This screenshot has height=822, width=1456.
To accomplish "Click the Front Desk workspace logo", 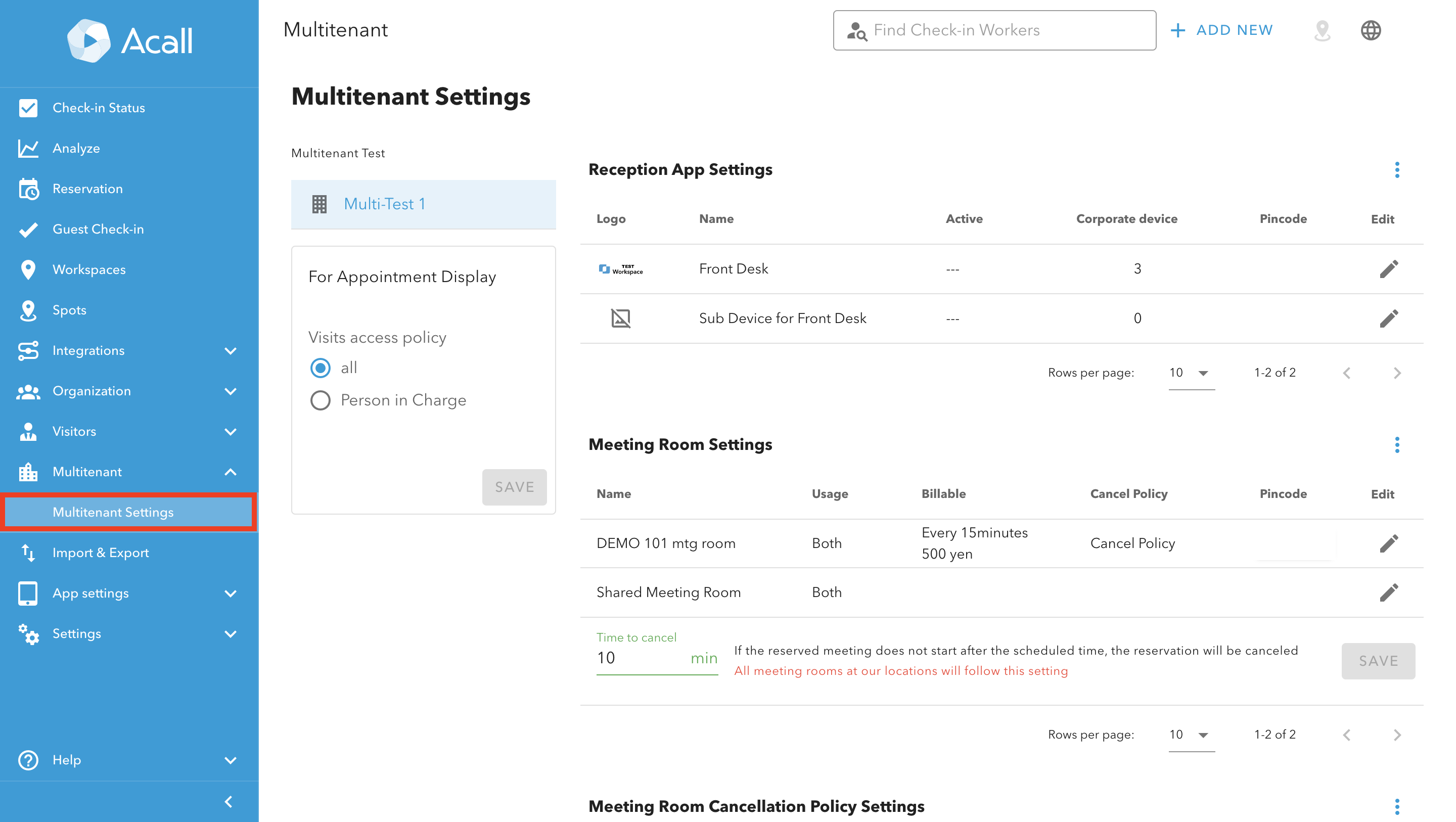I will [621, 269].
